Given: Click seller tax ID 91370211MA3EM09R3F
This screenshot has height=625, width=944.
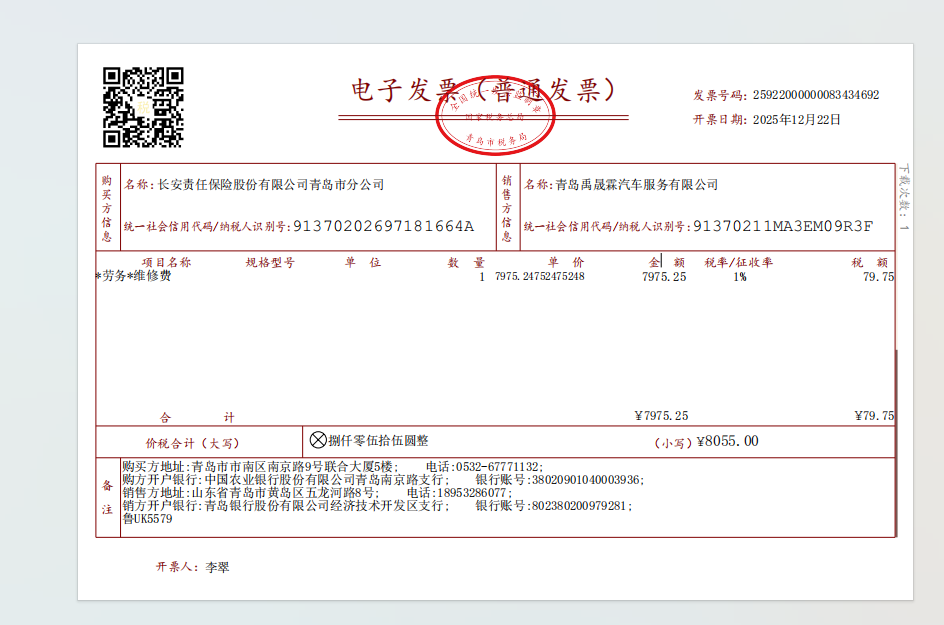Looking at the screenshot, I should [x=783, y=227].
